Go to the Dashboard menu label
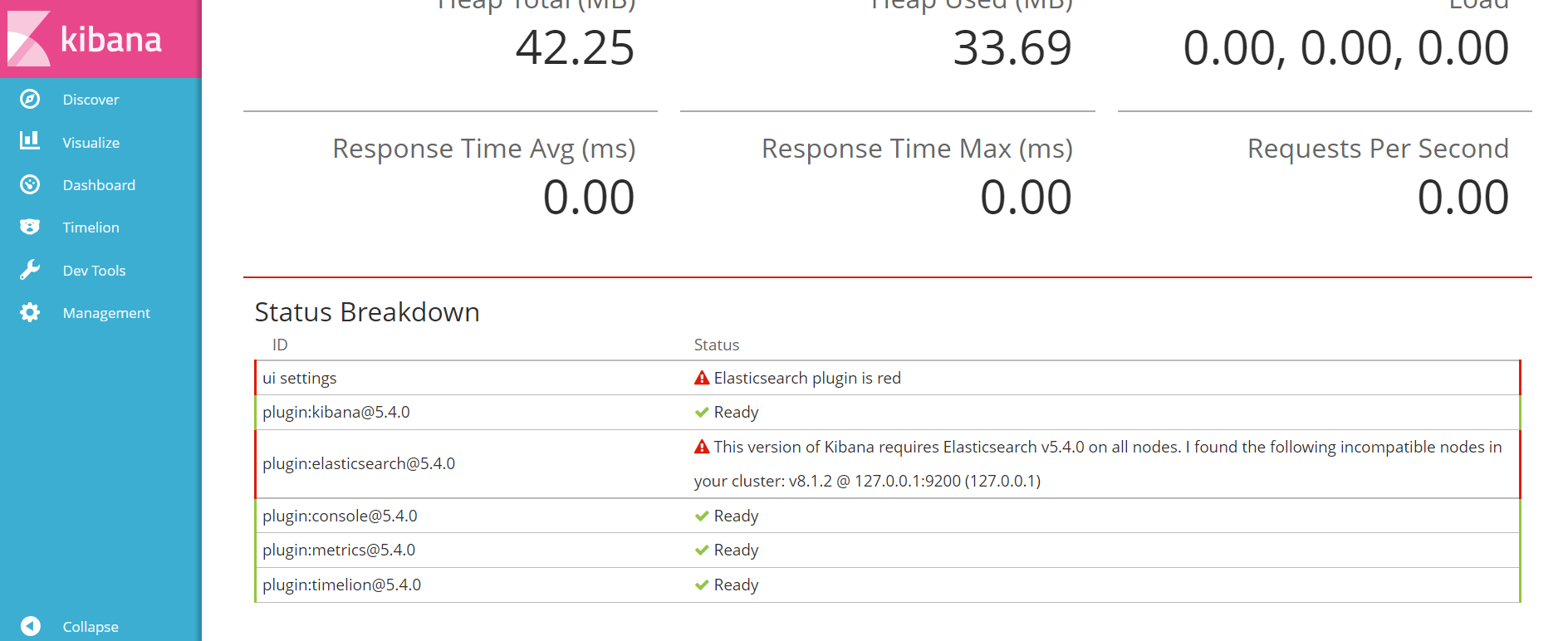This screenshot has width=1568, height=641. point(99,185)
